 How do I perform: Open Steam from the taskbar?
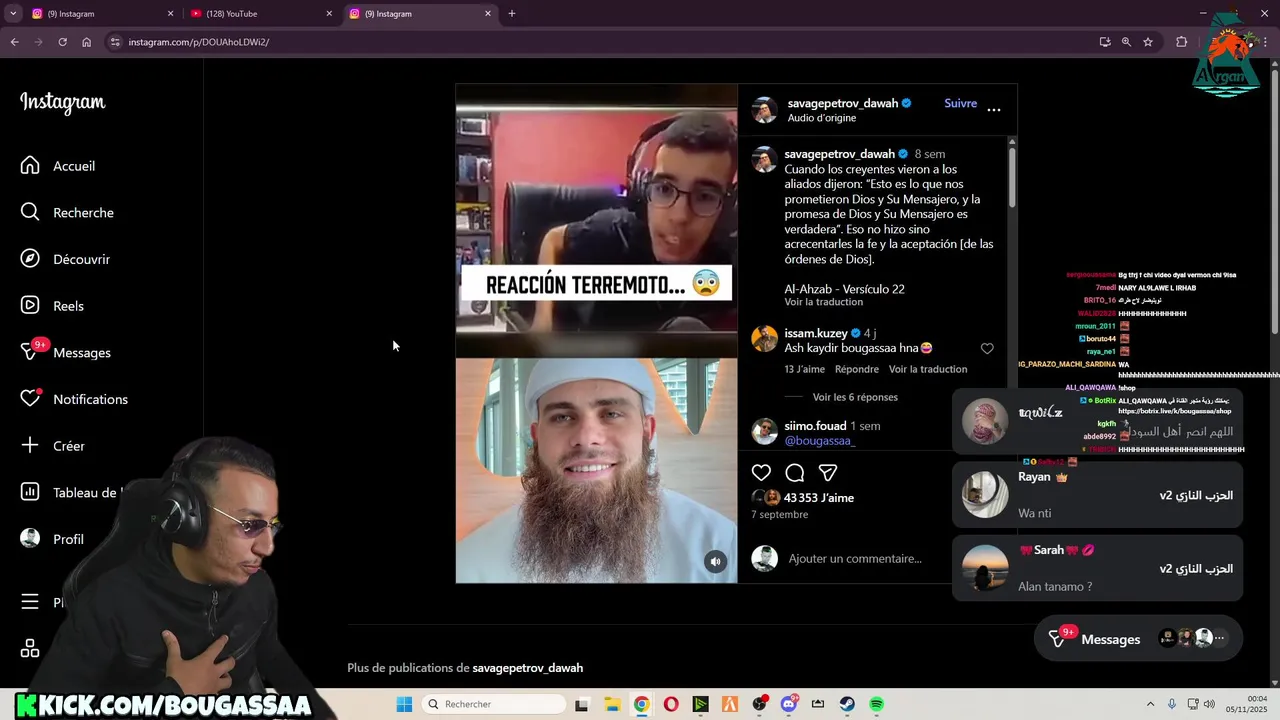(847, 704)
